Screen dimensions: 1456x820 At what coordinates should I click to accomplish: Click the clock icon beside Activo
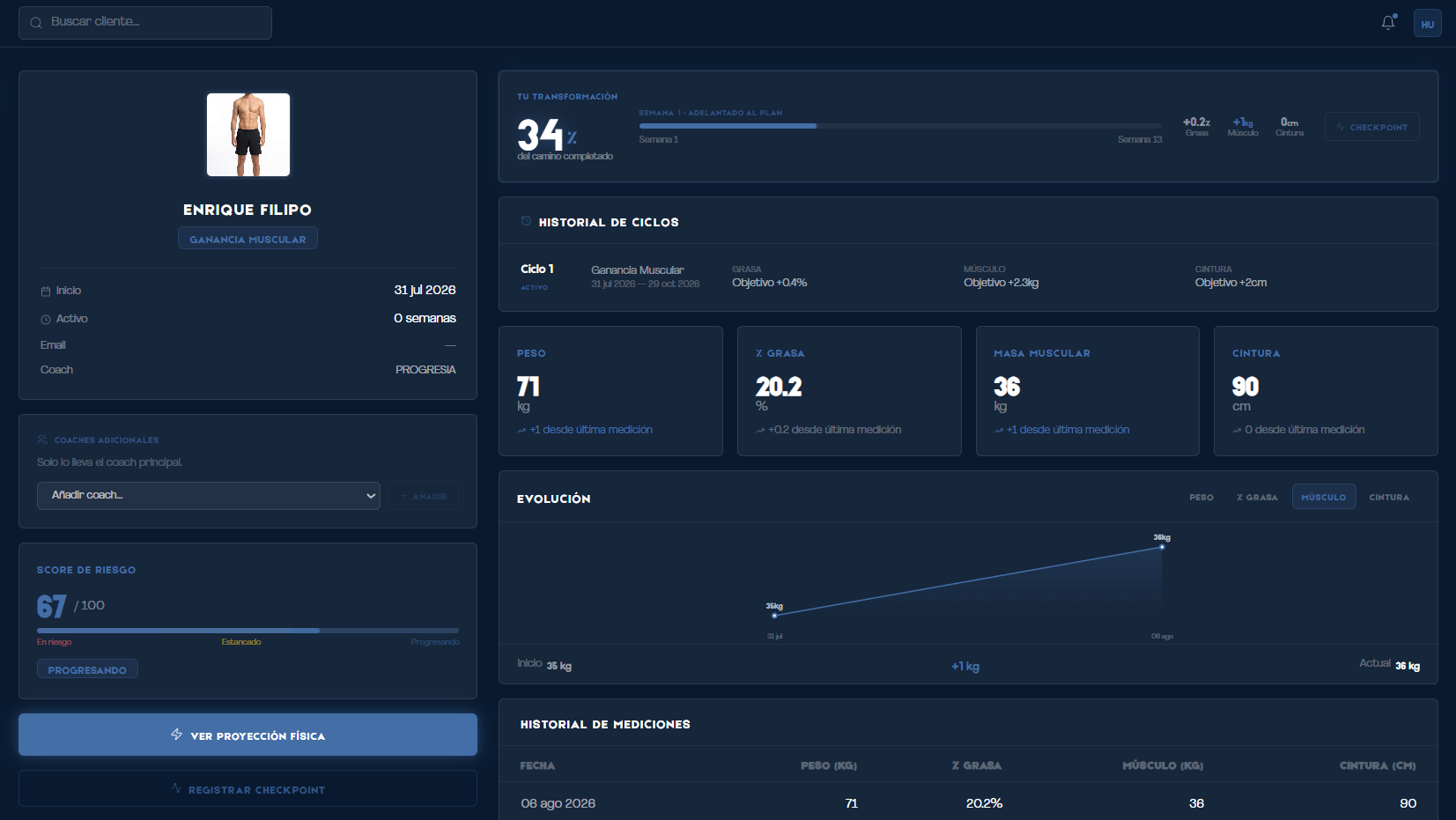[46, 319]
